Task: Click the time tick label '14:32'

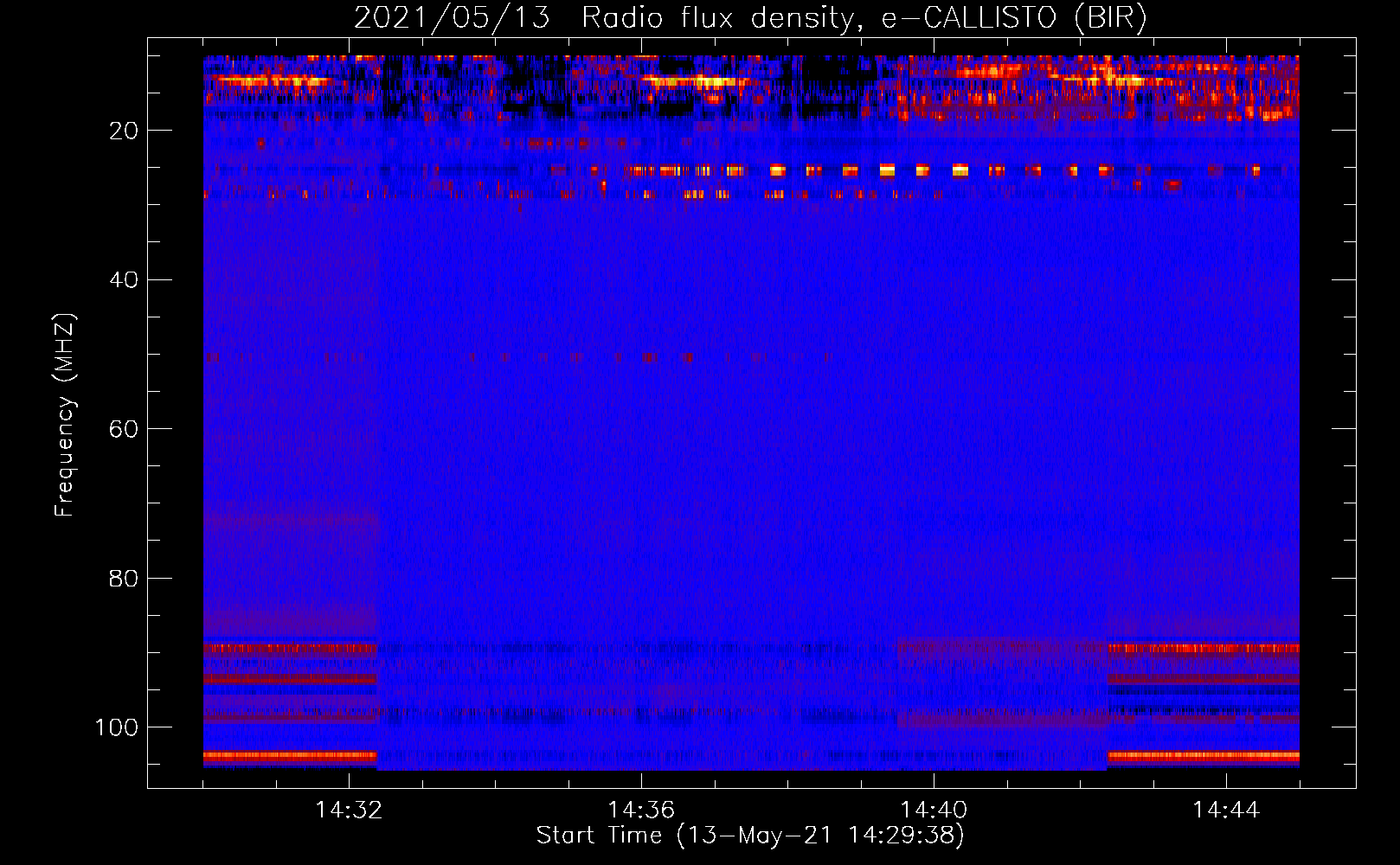Action: coord(349,811)
